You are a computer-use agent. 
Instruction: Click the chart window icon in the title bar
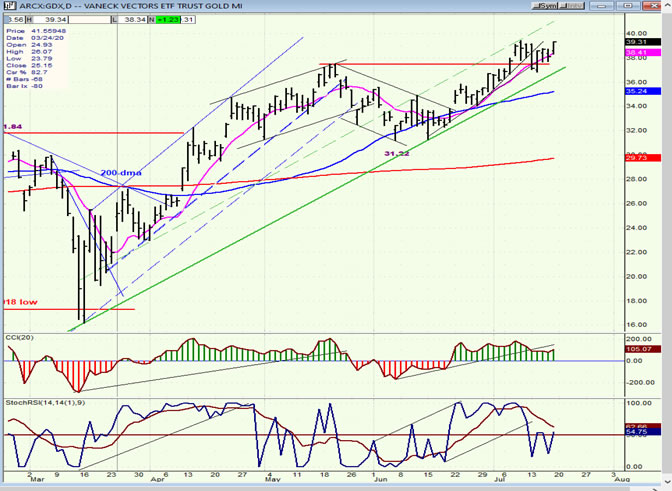[x=6, y=5]
